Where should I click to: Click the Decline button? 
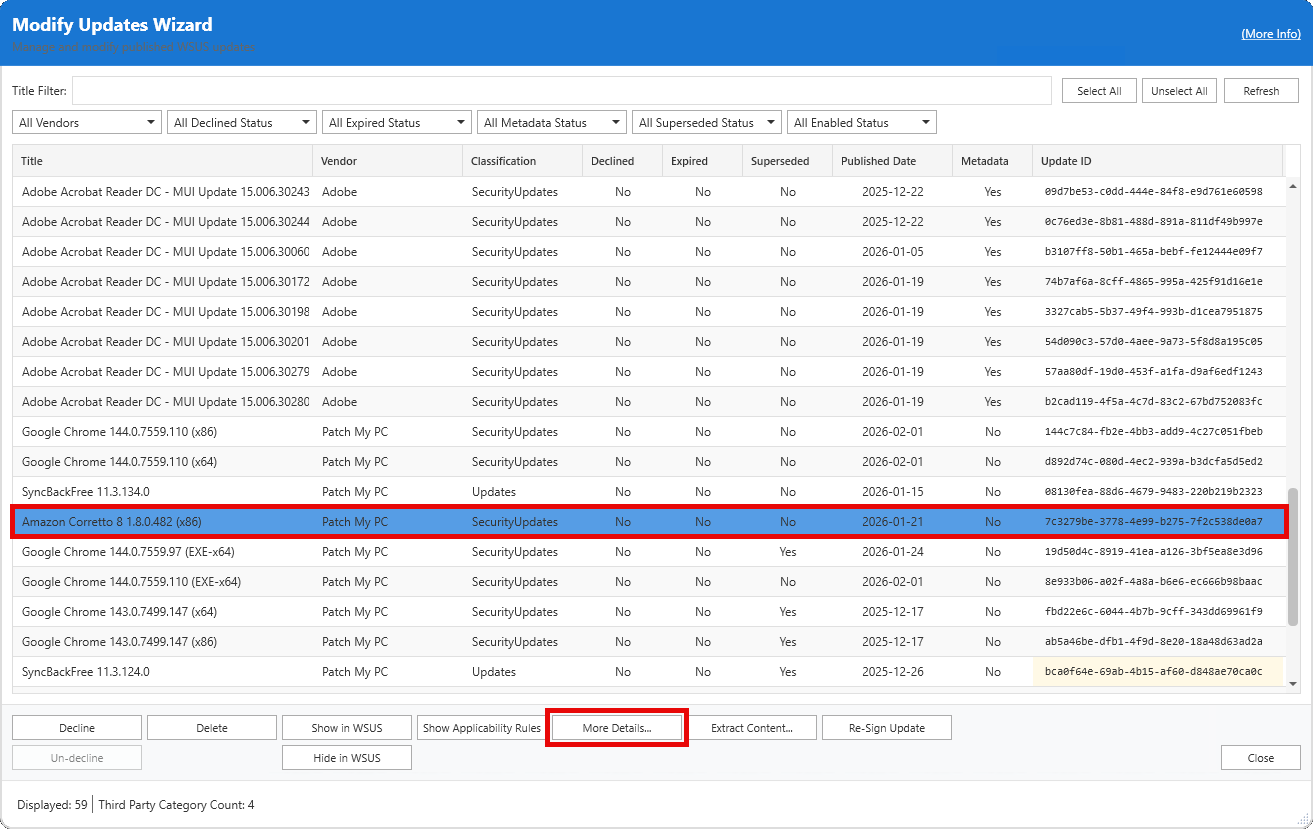pos(77,728)
